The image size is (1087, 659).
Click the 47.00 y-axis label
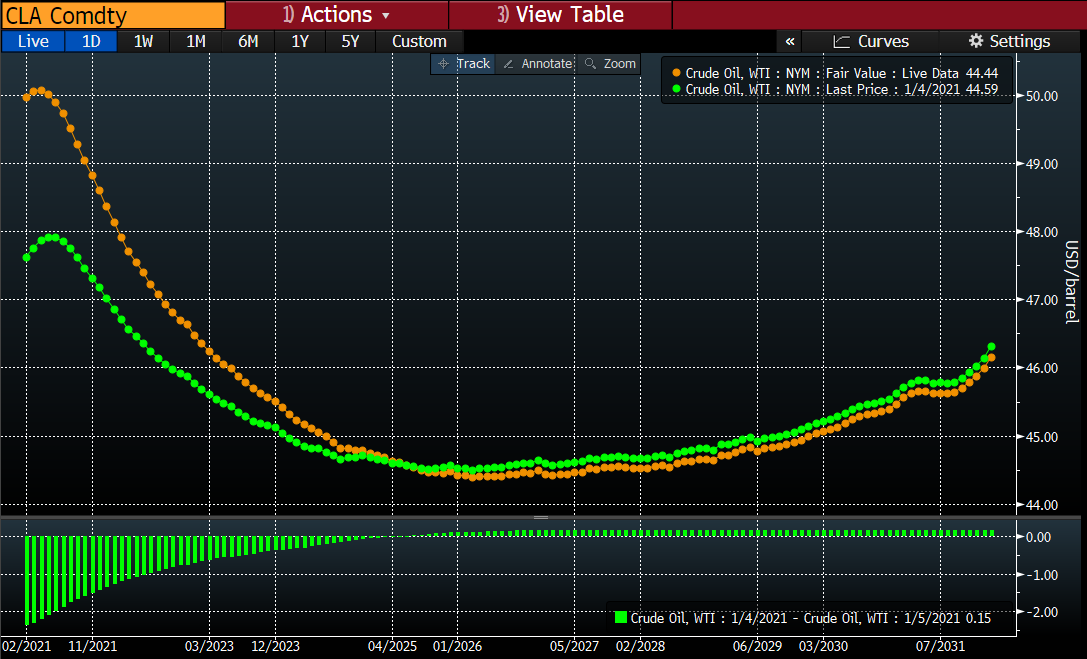point(1042,300)
